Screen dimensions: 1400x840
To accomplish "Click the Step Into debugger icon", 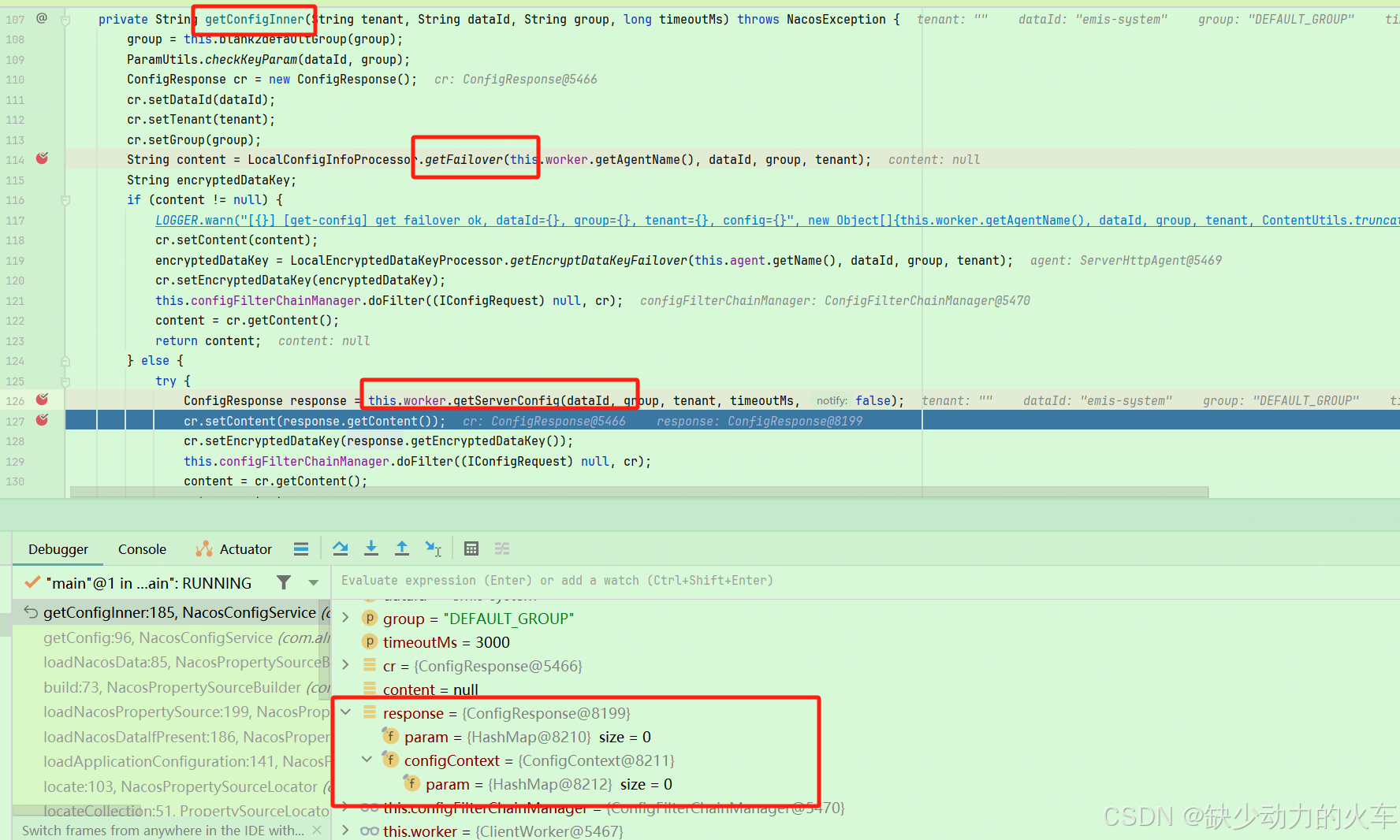I will (371, 548).
